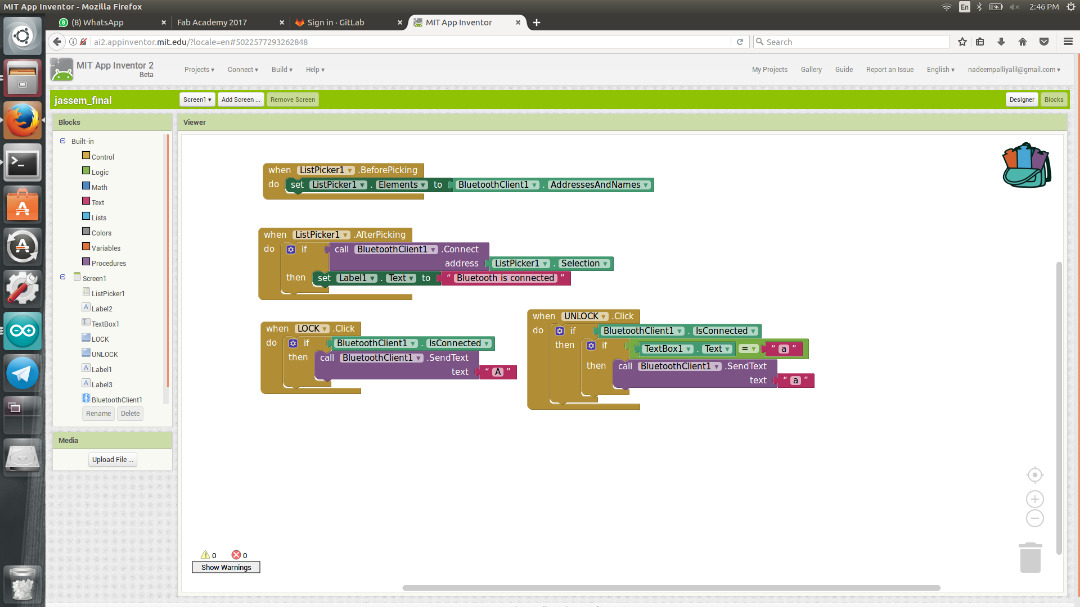Screen dimensions: 1080x607
Task: Open the mutator gear on UNLOCK inner if block
Action: [x=591, y=346]
